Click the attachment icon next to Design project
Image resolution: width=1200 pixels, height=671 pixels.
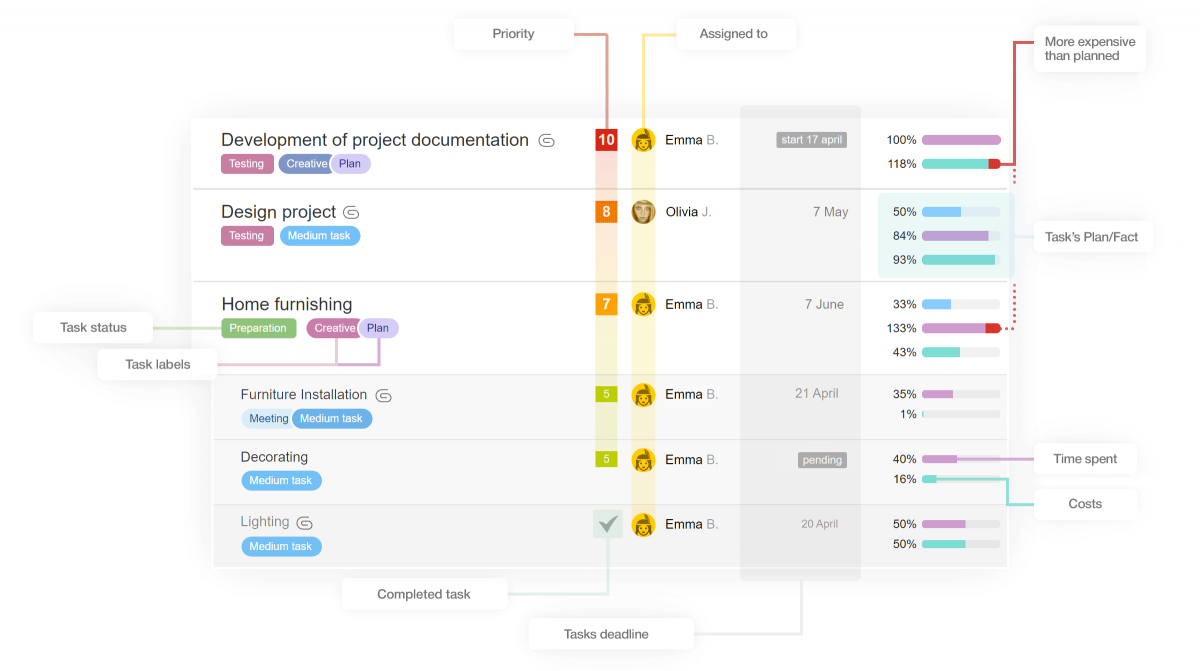coord(351,213)
